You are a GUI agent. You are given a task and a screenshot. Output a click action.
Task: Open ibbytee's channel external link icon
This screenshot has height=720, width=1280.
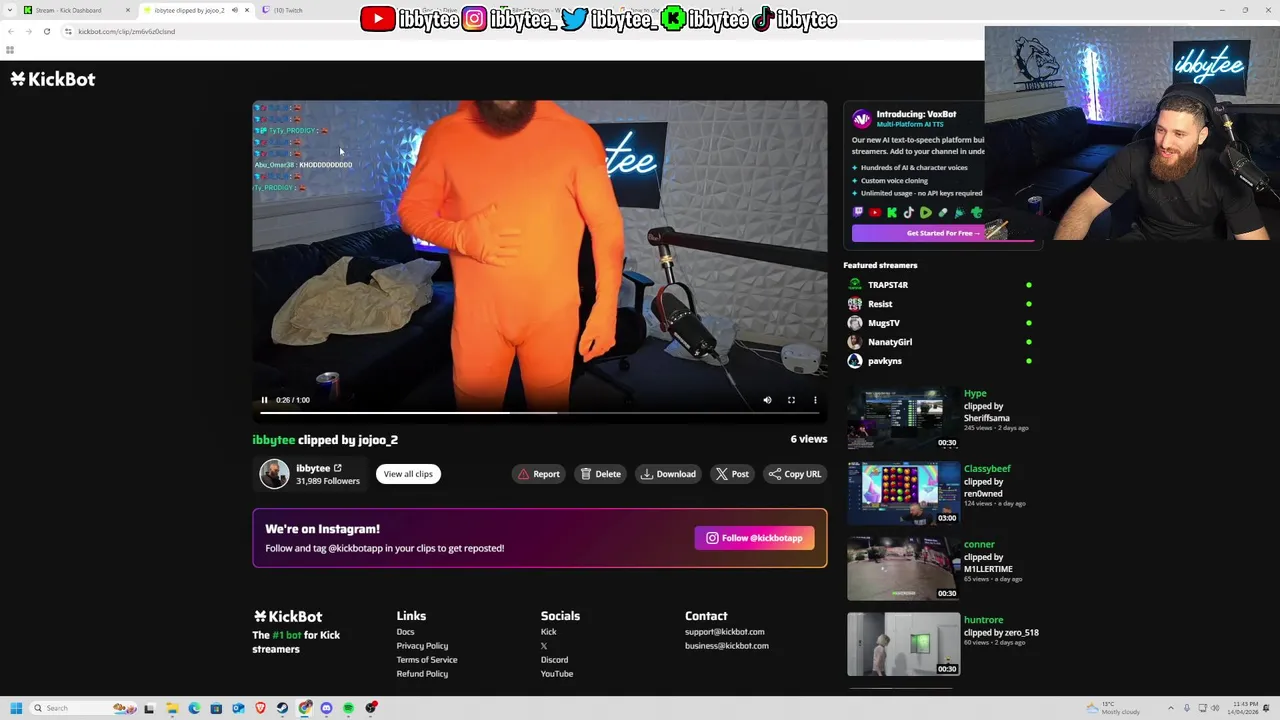pos(337,468)
